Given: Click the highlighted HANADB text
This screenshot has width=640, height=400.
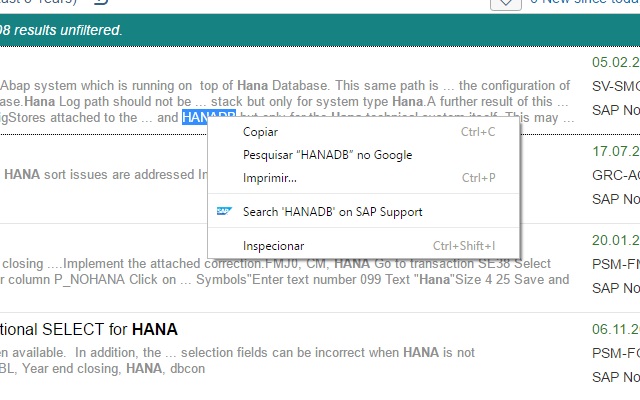Looking at the screenshot, I should pos(209,117).
